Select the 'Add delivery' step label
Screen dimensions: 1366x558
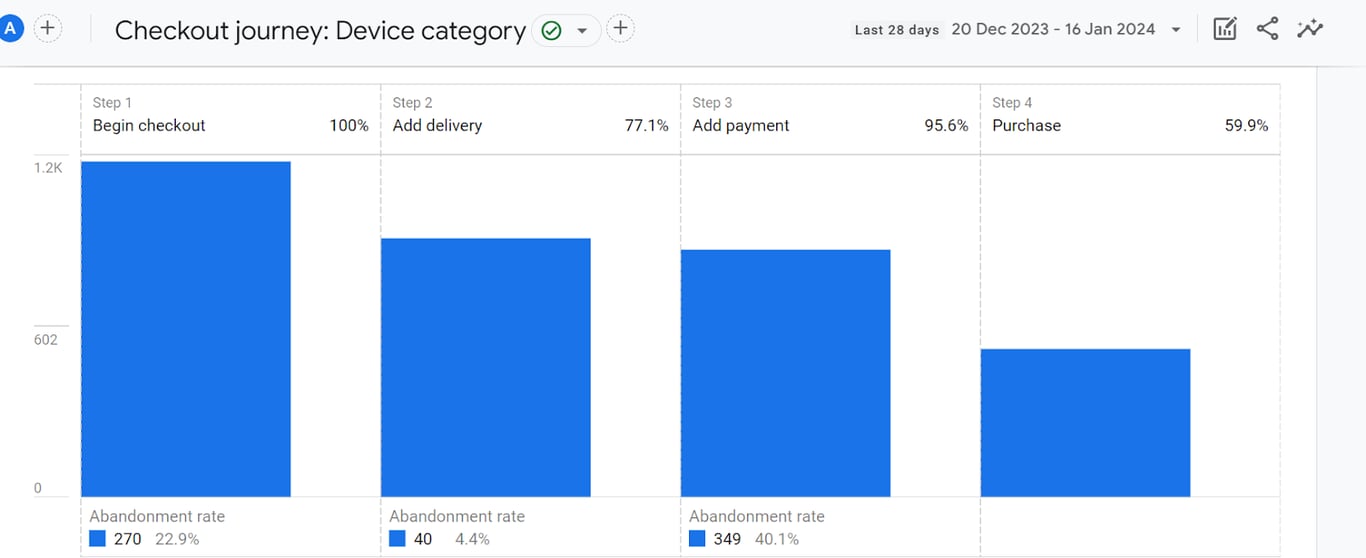click(x=437, y=126)
